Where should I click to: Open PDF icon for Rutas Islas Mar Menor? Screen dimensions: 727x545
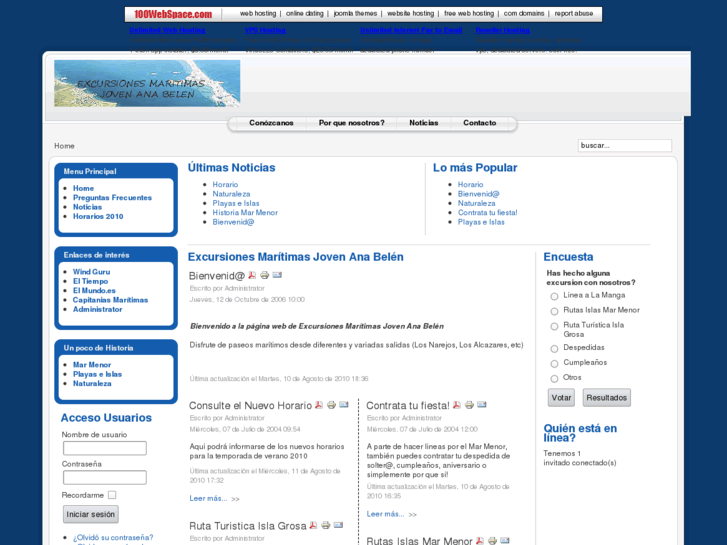tap(479, 540)
